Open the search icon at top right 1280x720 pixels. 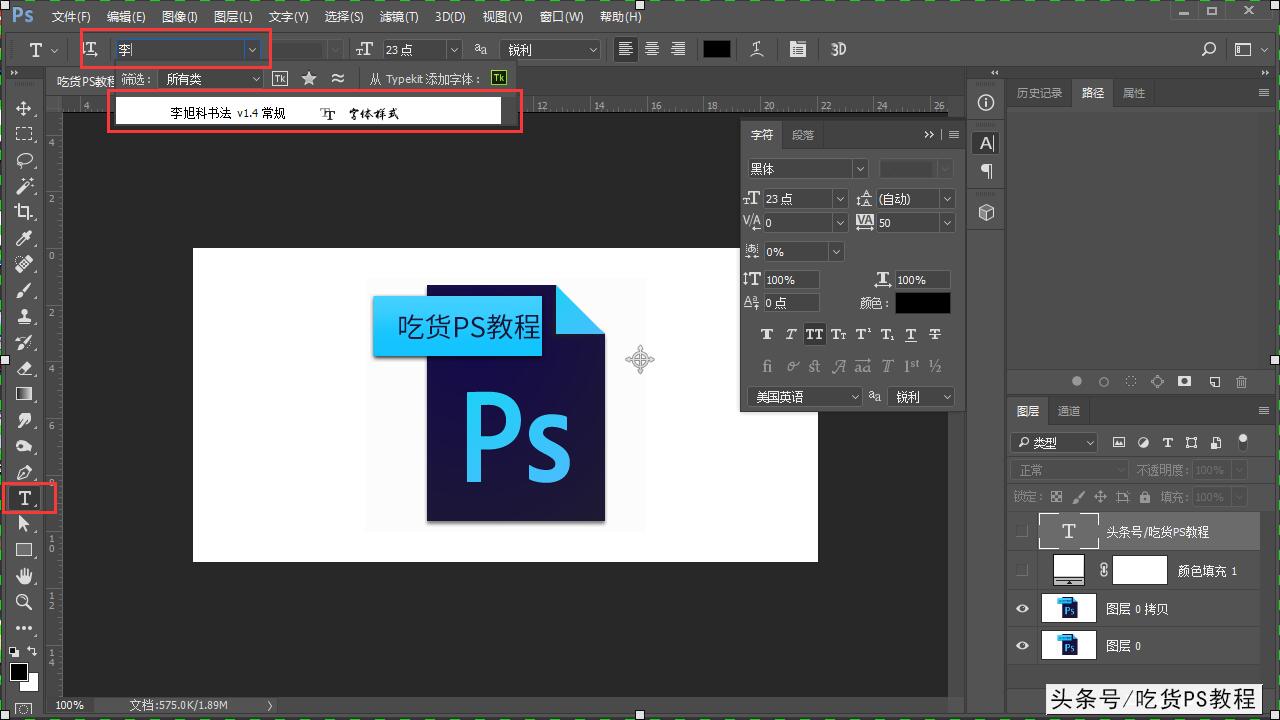pyautogui.click(x=1209, y=49)
